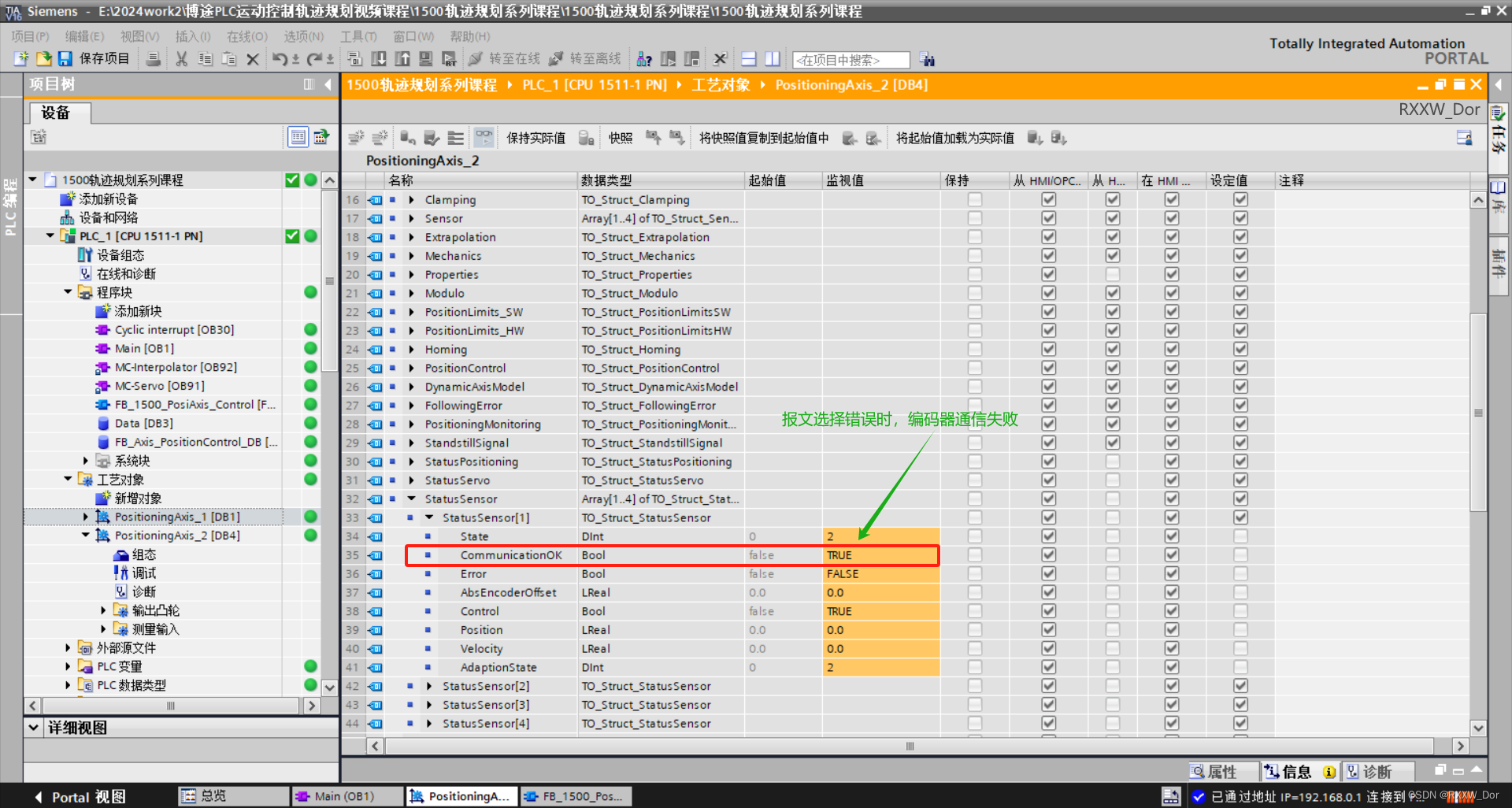This screenshot has width=1512, height=808.
Task: Click the delete X icon in main toolbar
Action: tap(253, 59)
